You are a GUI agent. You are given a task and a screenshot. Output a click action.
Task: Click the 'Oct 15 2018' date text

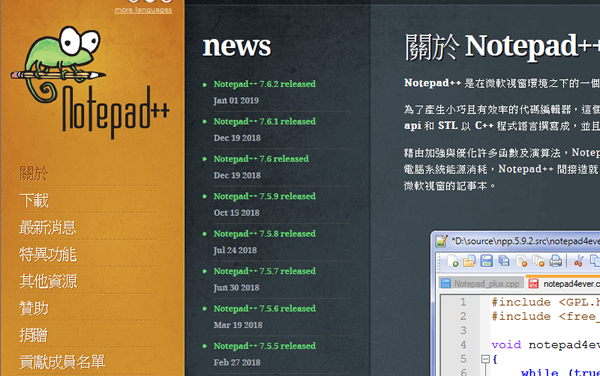236,213
